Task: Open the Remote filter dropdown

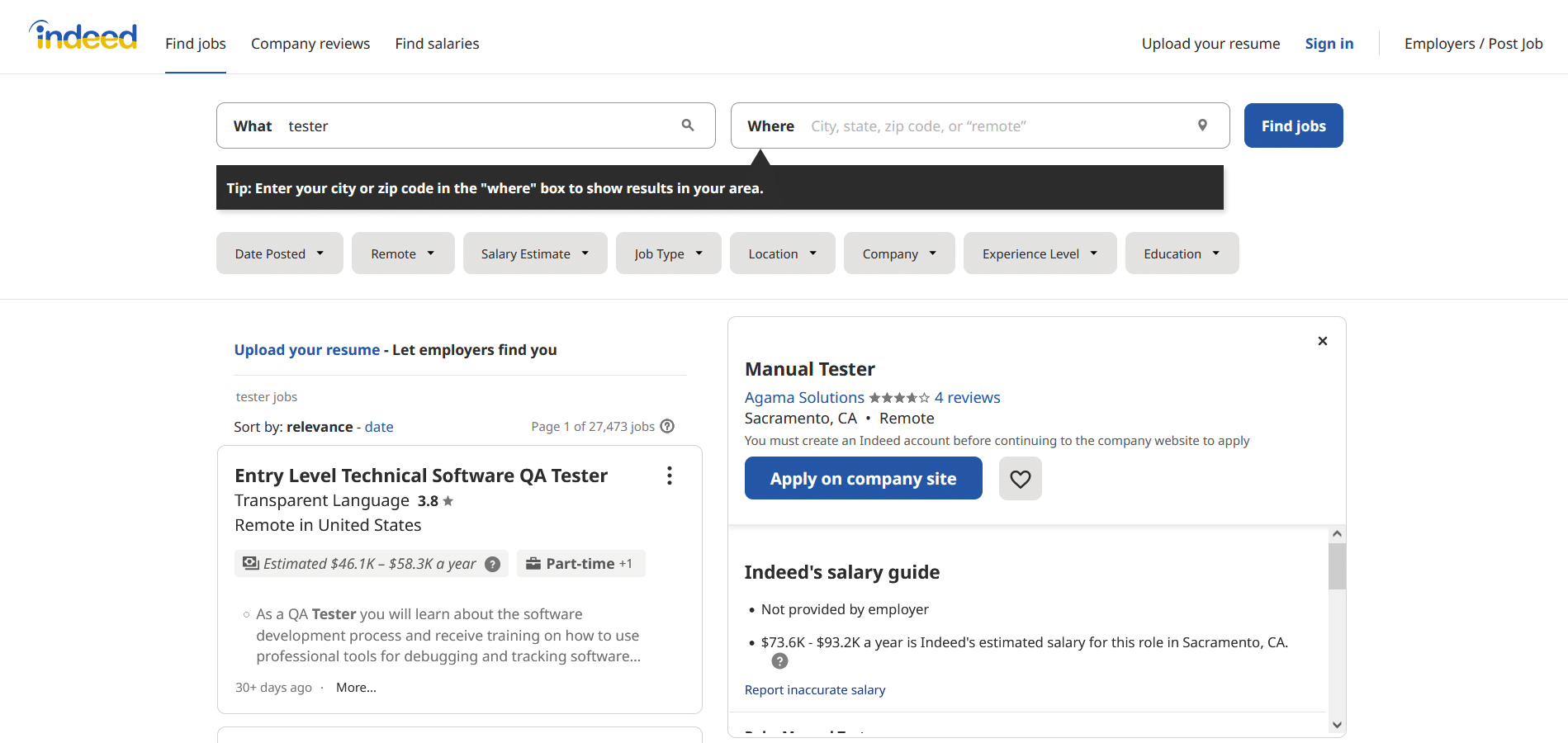Action: point(403,253)
